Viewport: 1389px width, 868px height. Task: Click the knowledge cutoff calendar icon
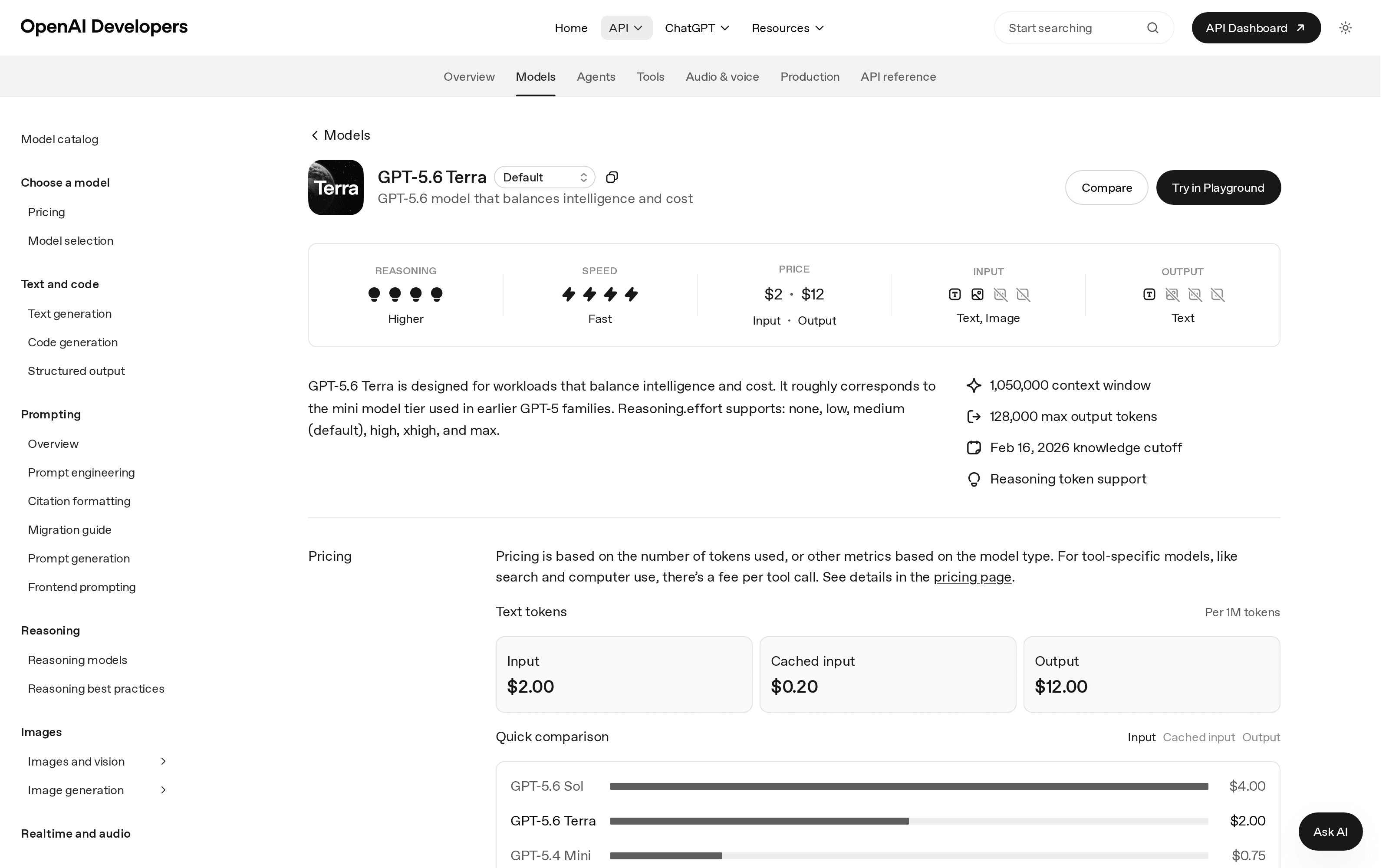coord(974,448)
